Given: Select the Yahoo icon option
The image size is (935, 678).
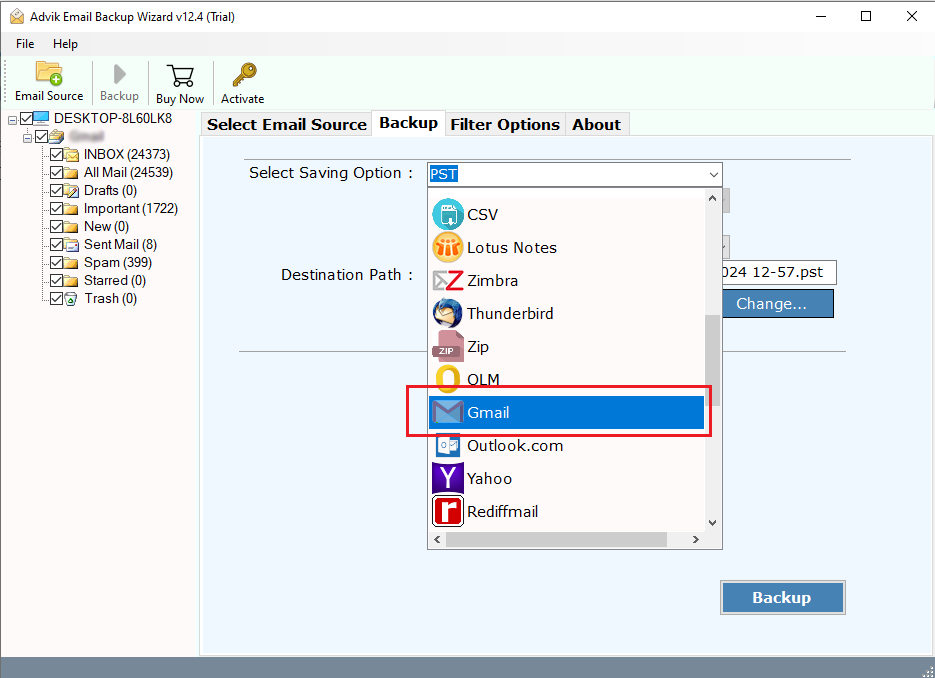Looking at the screenshot, I should click(x=447, y=478).
